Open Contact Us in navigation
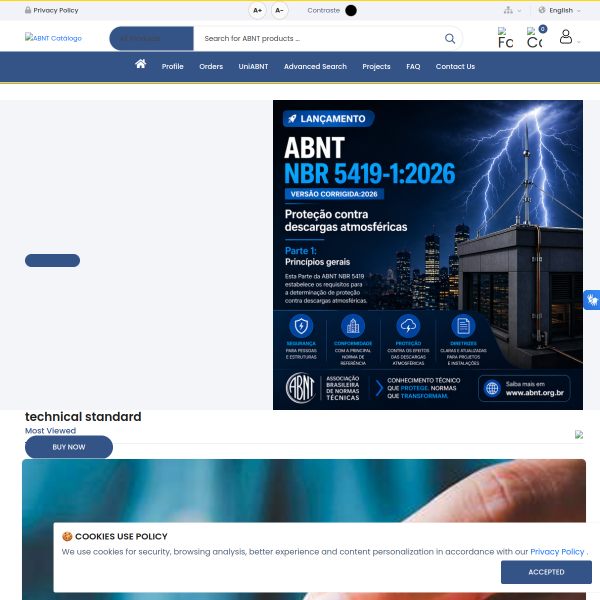Viewport: 600px width, 600px height. coord(455,67)
